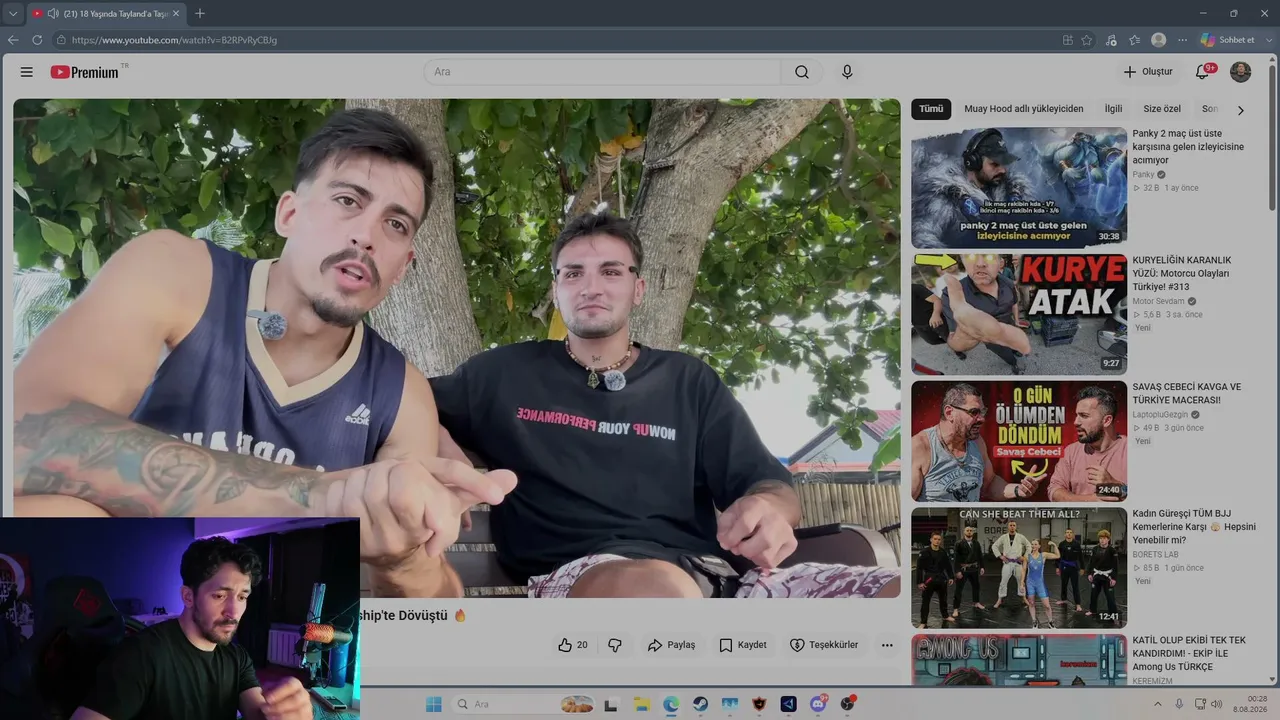
Task: Save the video with Kaydet
Action: pyautogui.click(x=743, y=645)
